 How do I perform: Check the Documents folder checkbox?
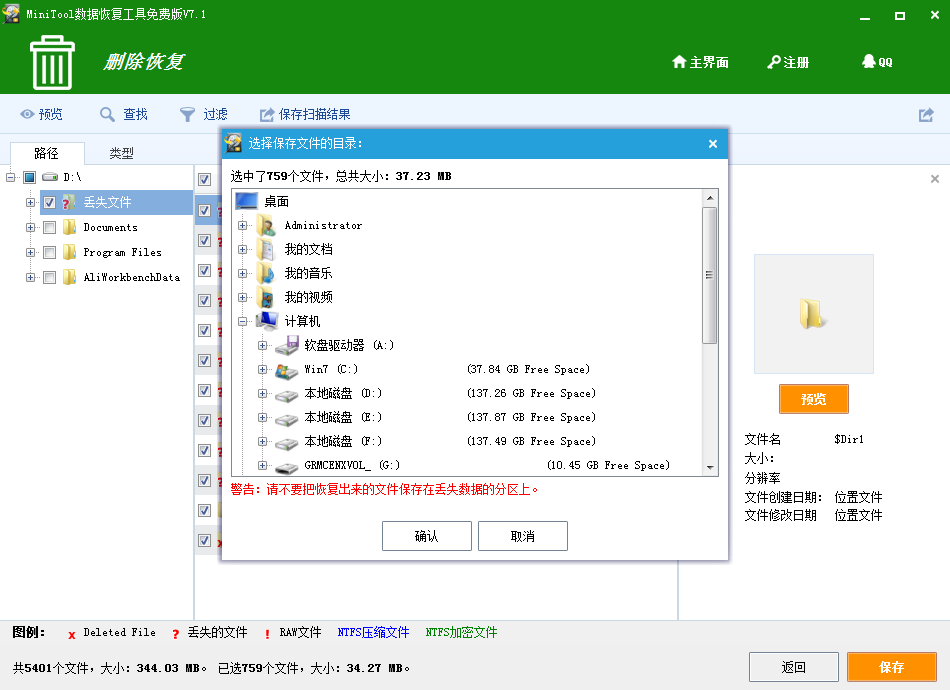coord(50,227)
